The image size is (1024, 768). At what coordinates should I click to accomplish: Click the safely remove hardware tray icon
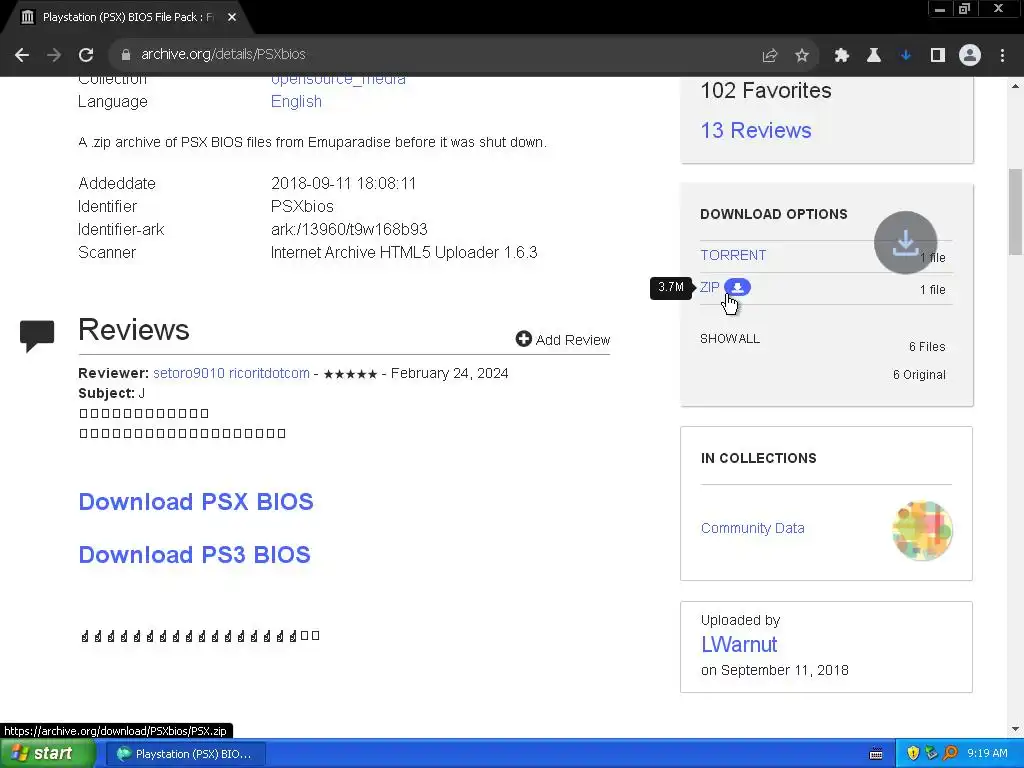[931, 754]
